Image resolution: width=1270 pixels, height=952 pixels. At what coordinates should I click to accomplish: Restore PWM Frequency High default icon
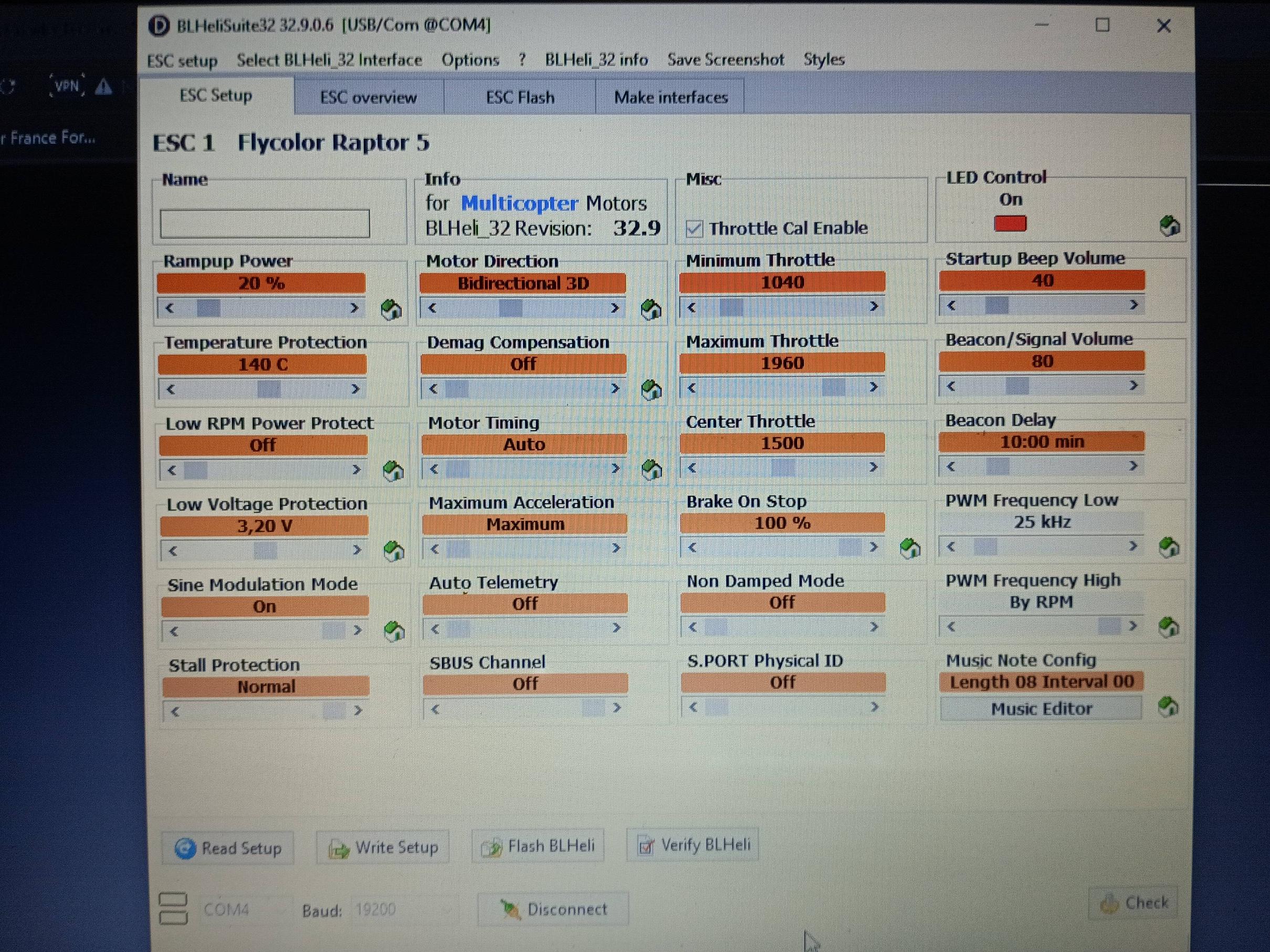[1168, 627]
